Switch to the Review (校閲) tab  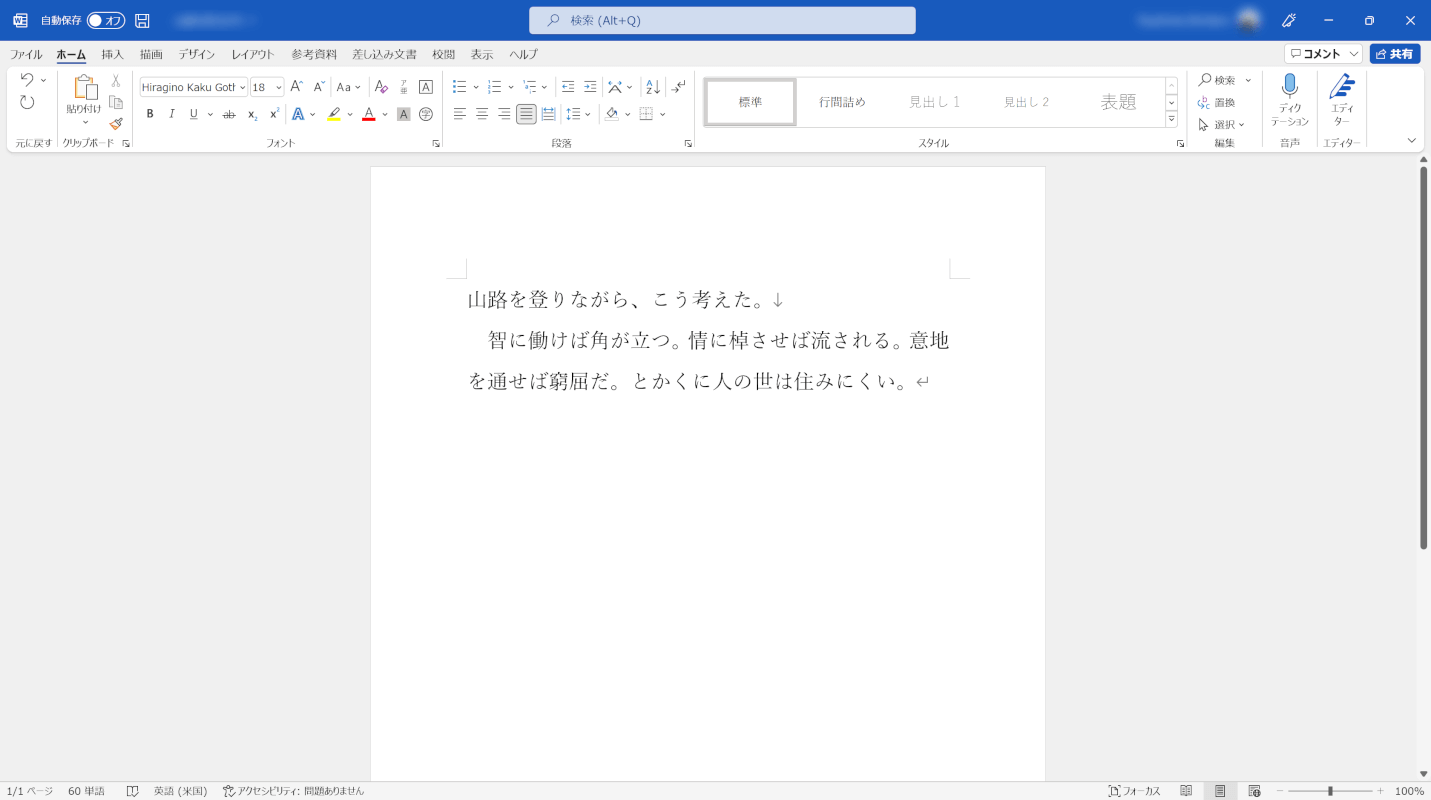(x=443, y=54)
